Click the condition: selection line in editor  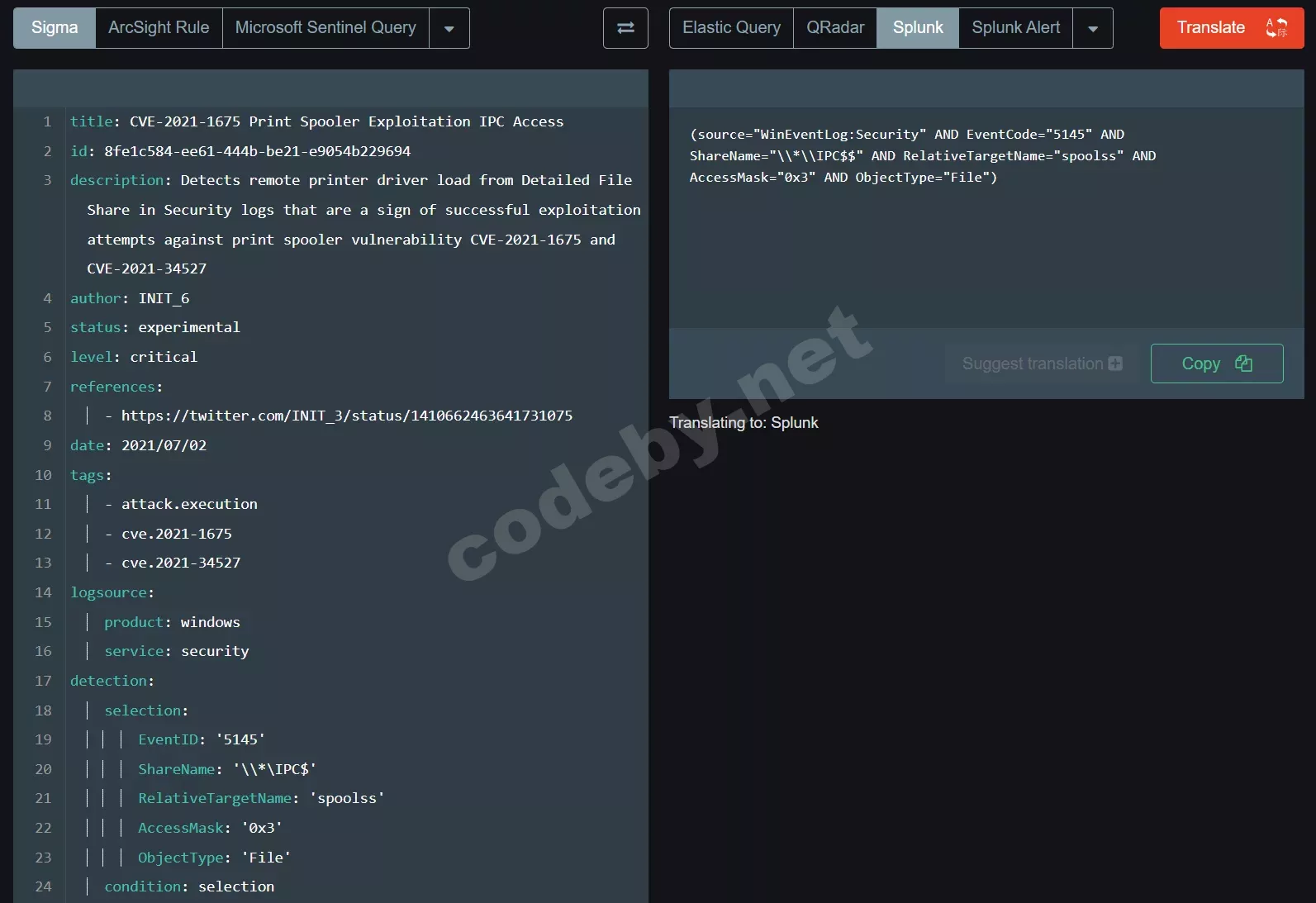click(x=189, y=886)
